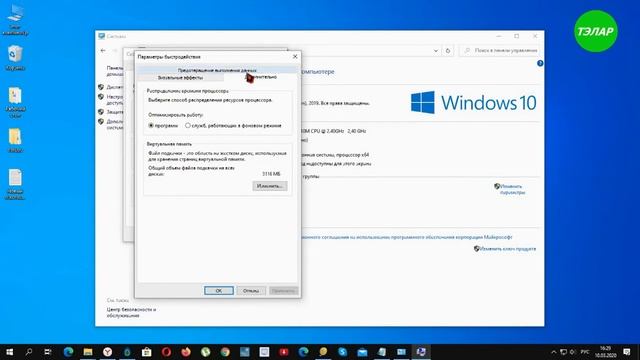
Task: Launch Google Chrome from the taskbar
Action: tap(225, 352)
